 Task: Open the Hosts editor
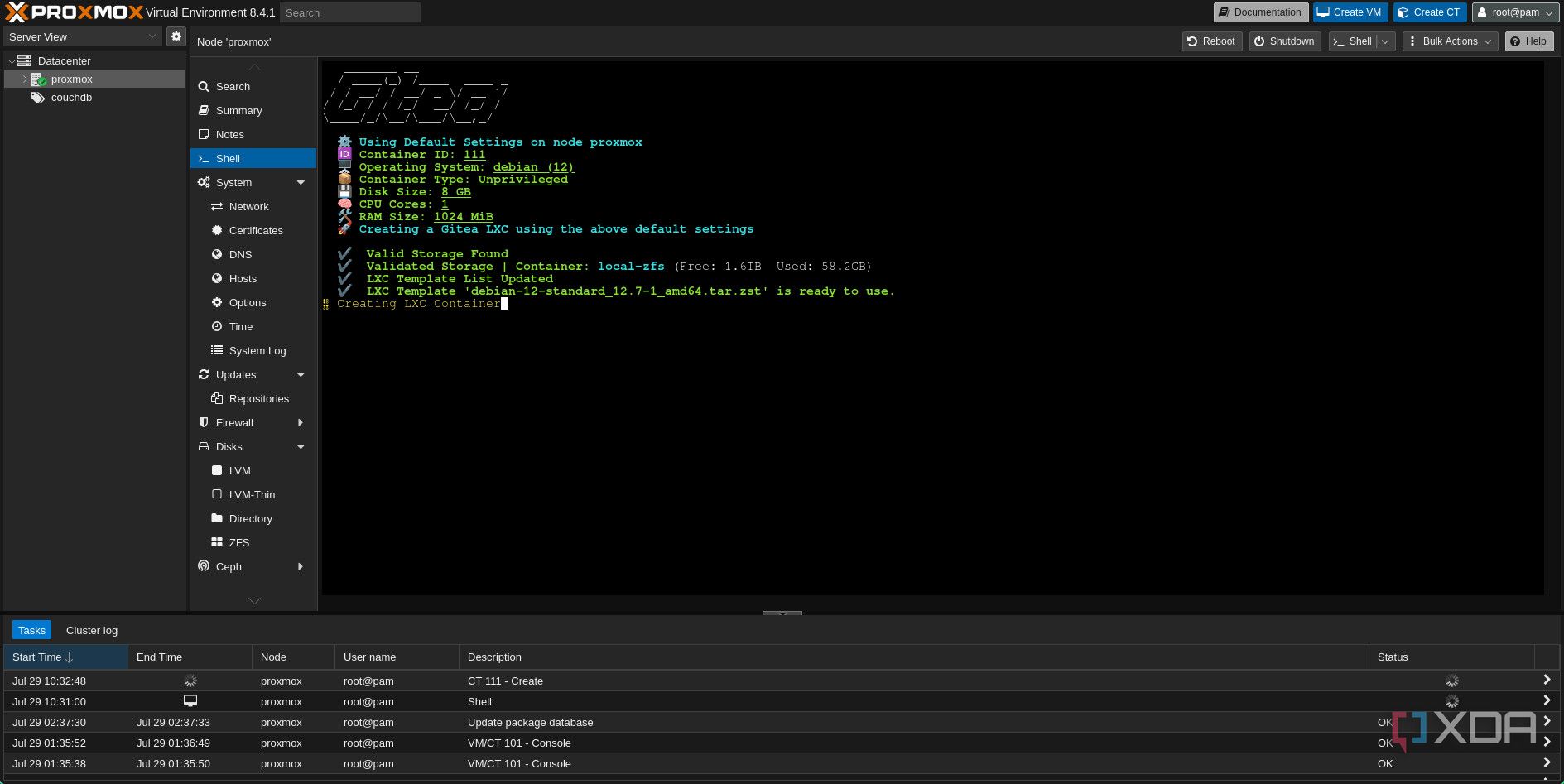[x=253, y=278]
